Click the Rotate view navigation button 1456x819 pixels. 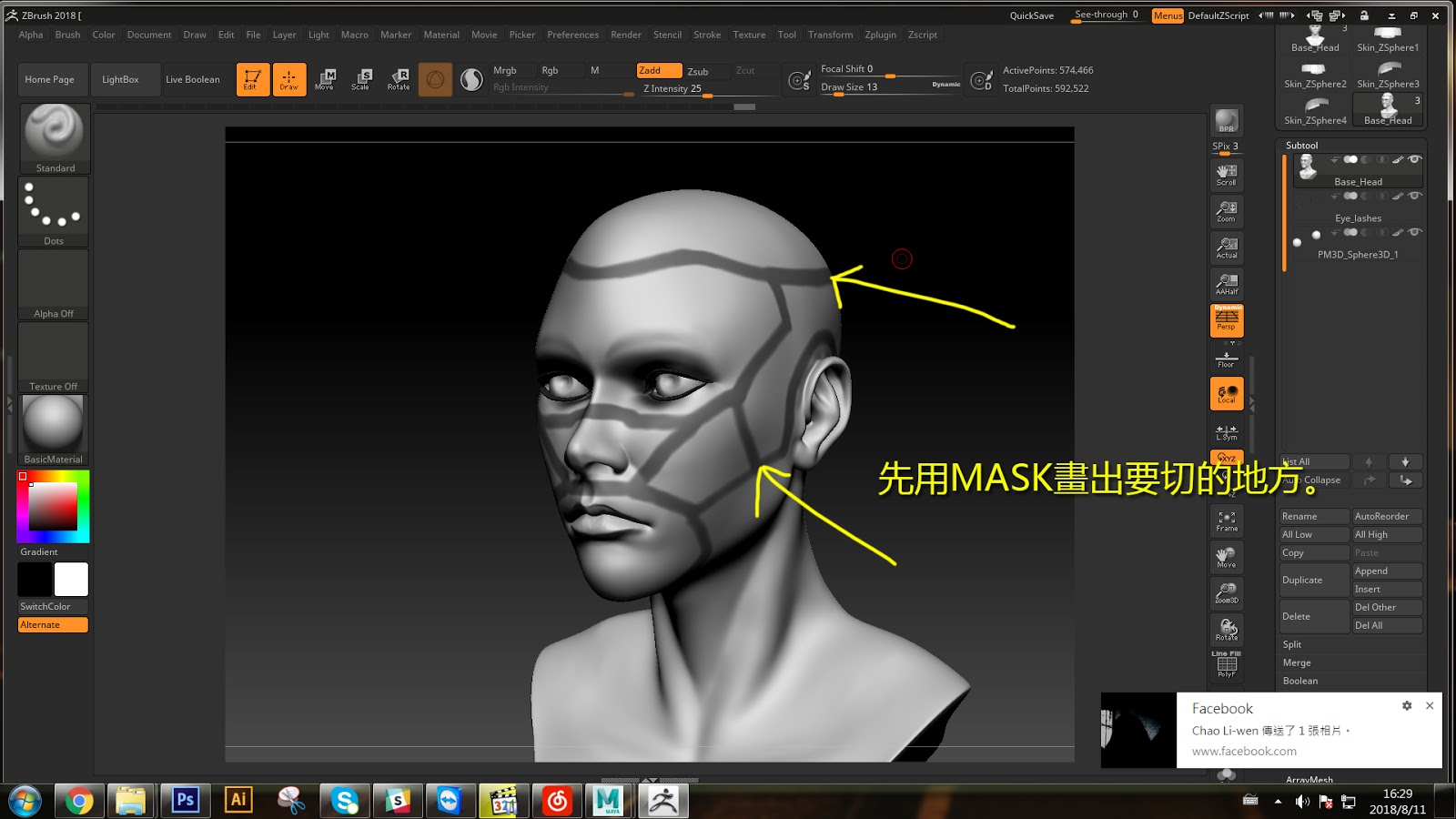click(1227, 629)
